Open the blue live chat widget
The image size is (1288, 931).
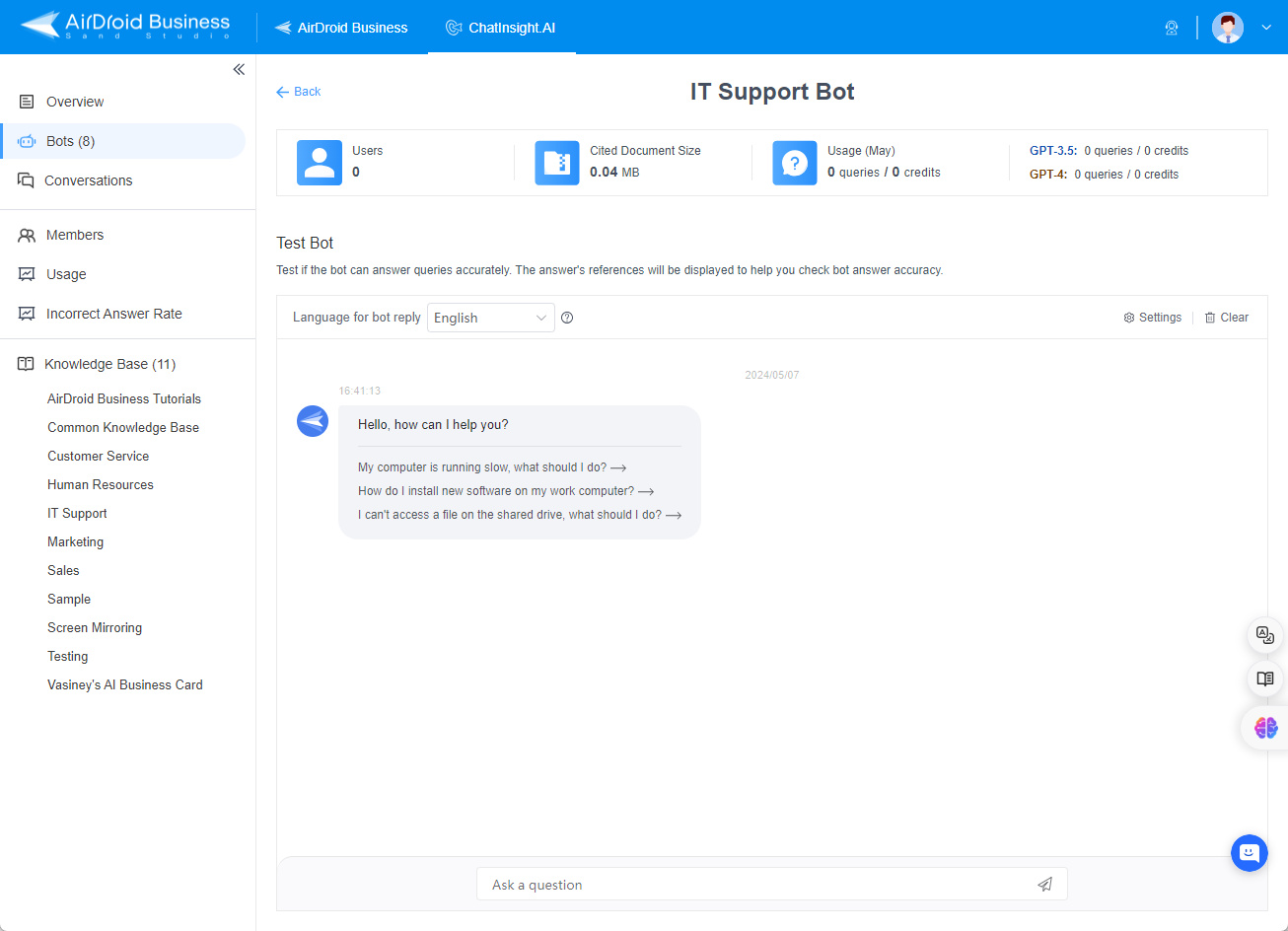point(1249,852)
